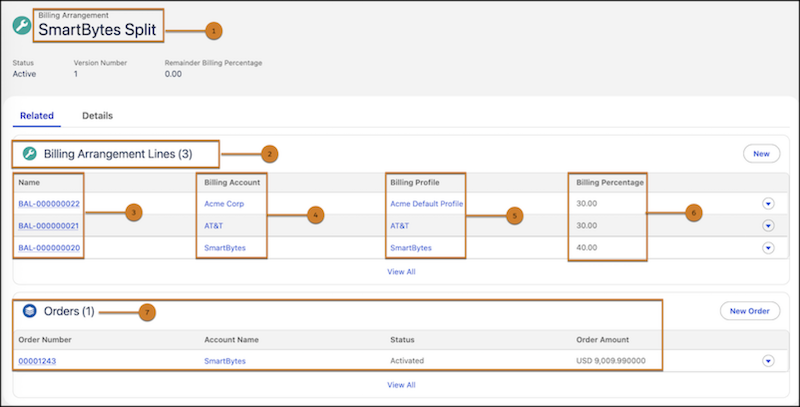Open row actions dropdown for BAL-000000020

pyautogui.click(x=768, y=248)
